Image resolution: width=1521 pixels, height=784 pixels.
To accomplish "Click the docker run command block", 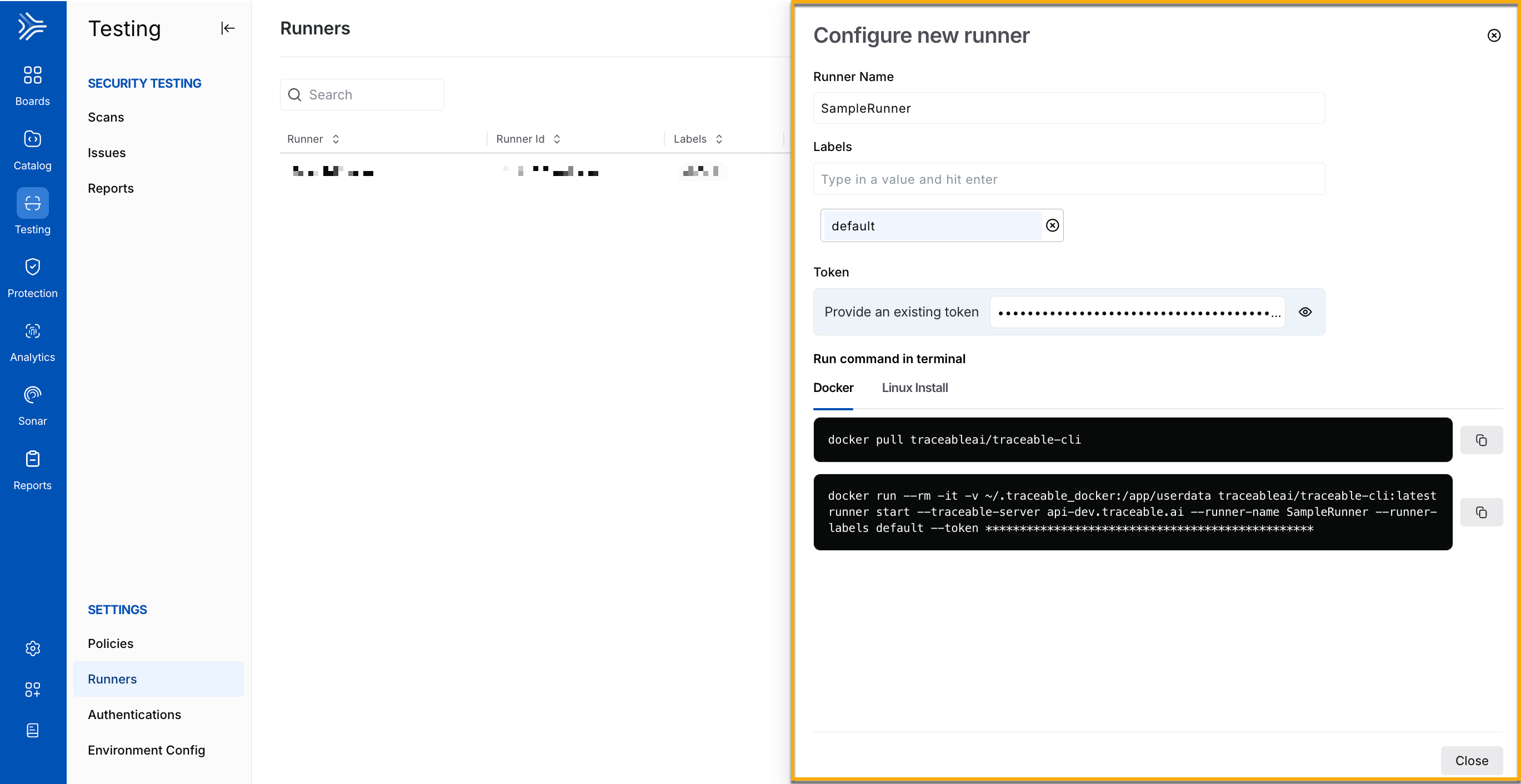I will point(1132,512).
